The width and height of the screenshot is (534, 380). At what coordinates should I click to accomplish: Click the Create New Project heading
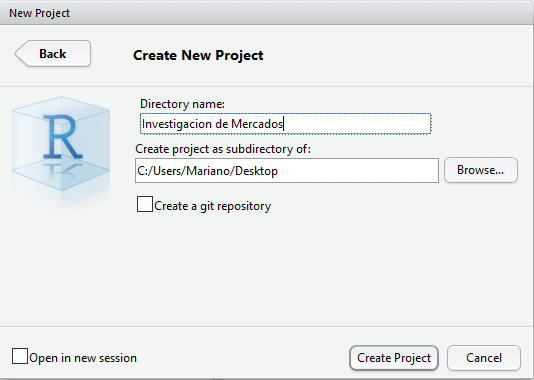[198, 55]
